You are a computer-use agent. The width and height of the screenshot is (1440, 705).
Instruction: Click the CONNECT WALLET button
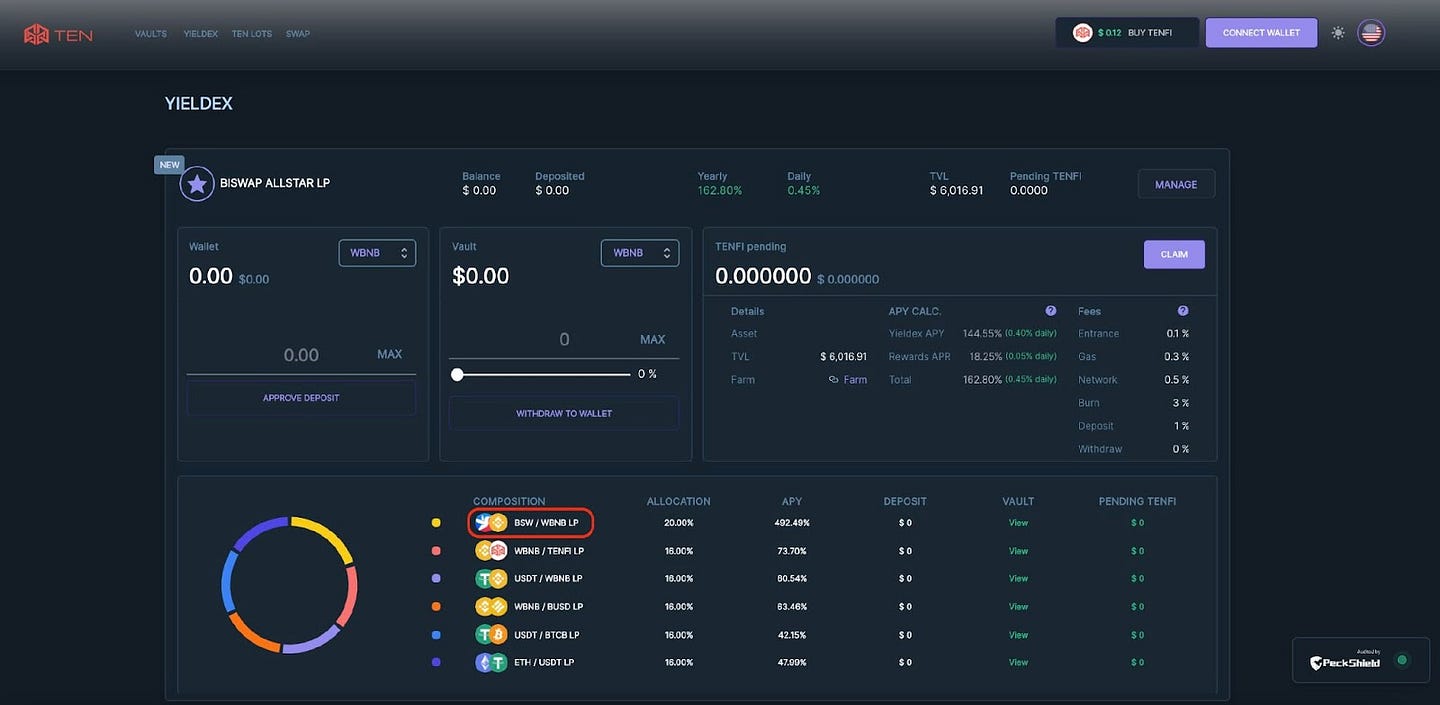1261,33
